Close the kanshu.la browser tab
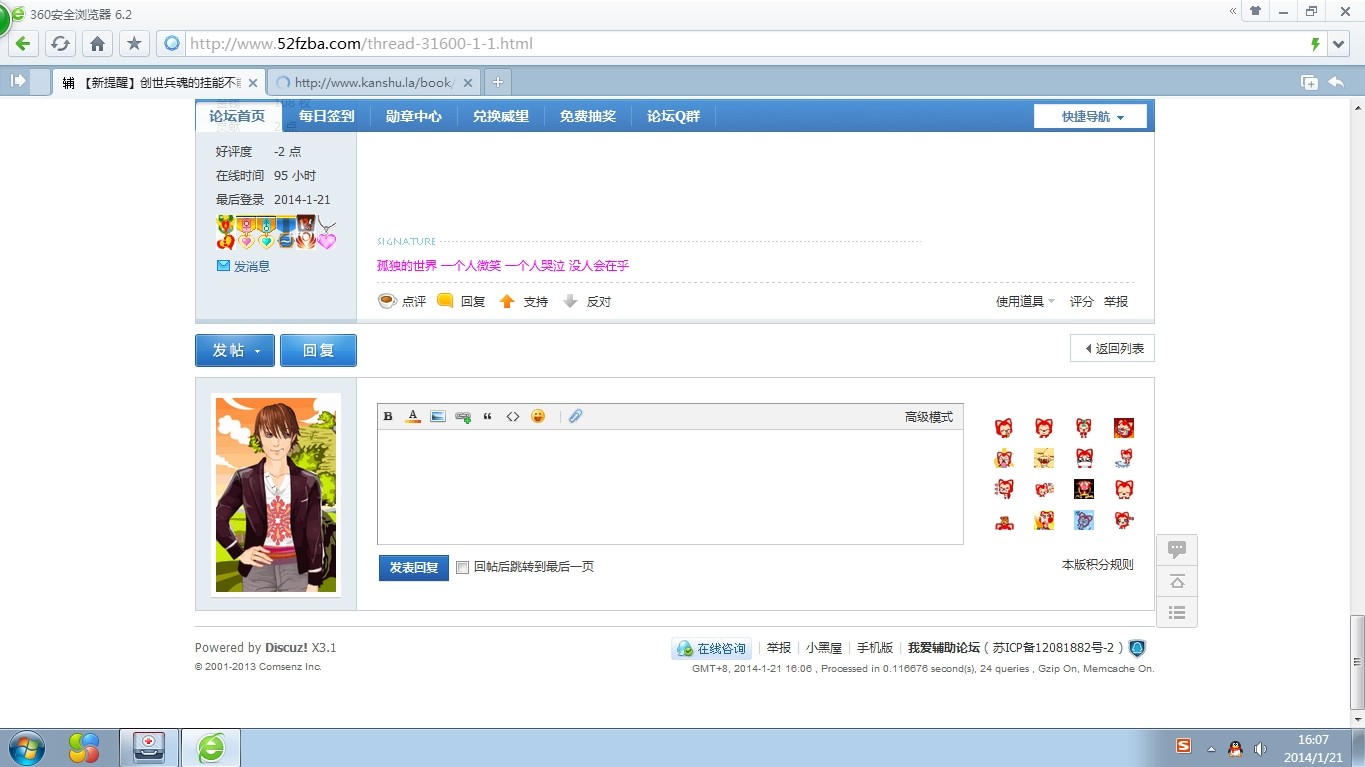Viewport: 1365px width, 767px height. (x=468, y=83)
